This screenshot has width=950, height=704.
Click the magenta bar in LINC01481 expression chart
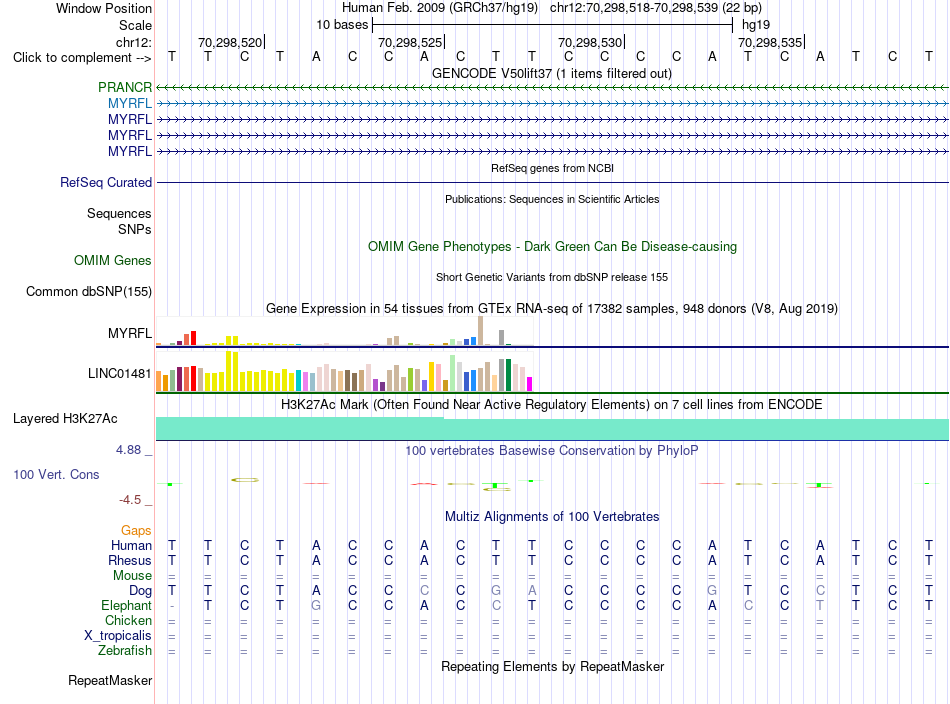coord(530,384)
